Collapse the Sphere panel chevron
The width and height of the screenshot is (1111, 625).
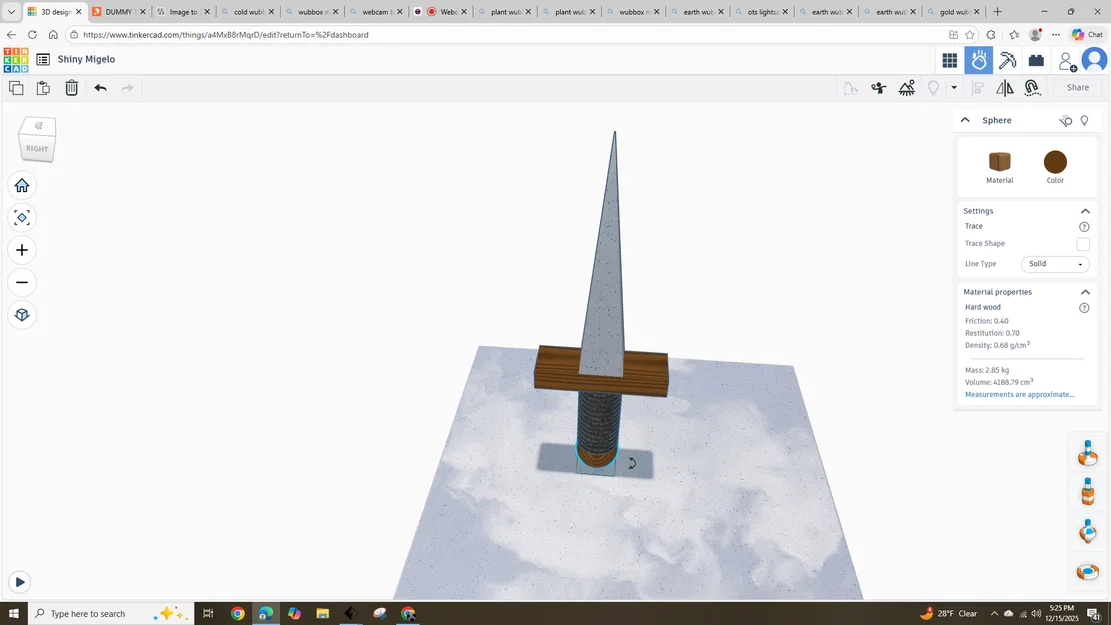click(x=965, y=120)
